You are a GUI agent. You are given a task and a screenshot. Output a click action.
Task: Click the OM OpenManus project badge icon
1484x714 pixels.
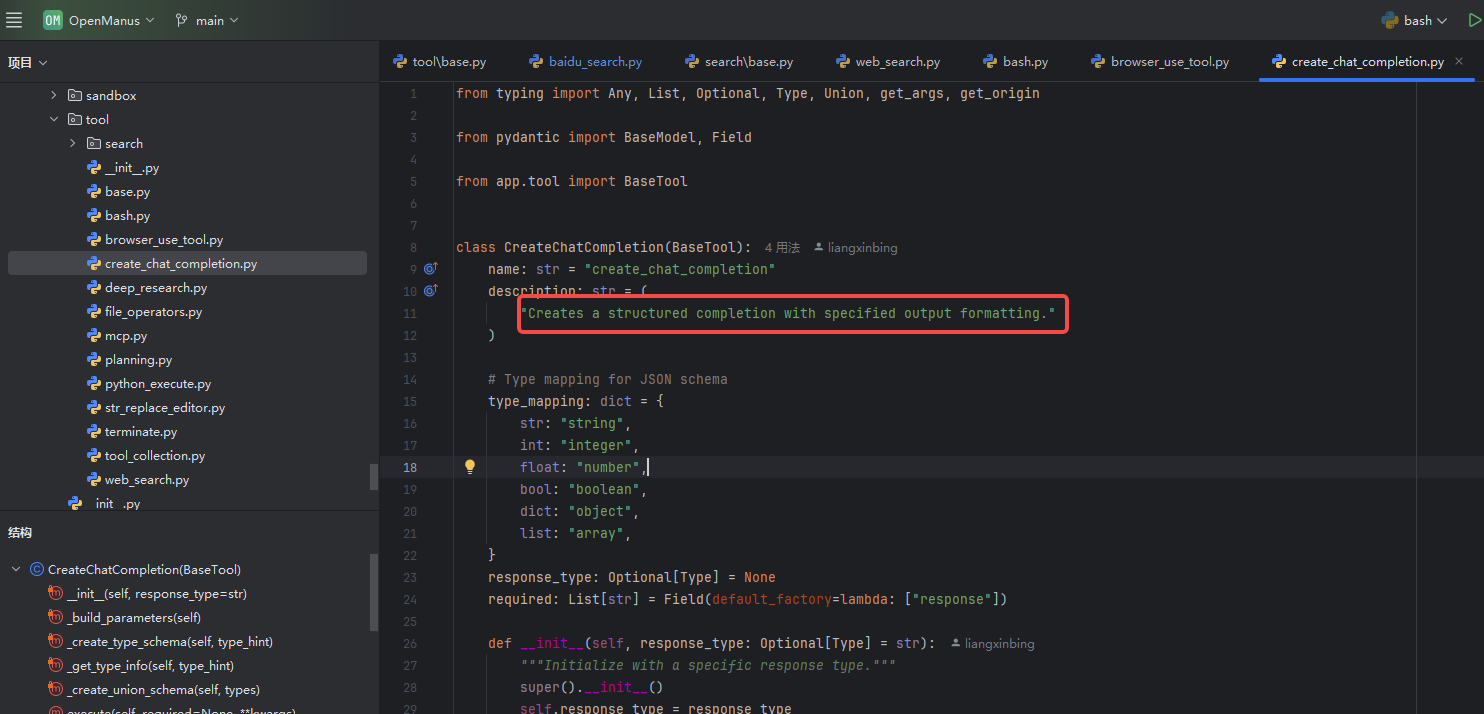pos(52,20)
